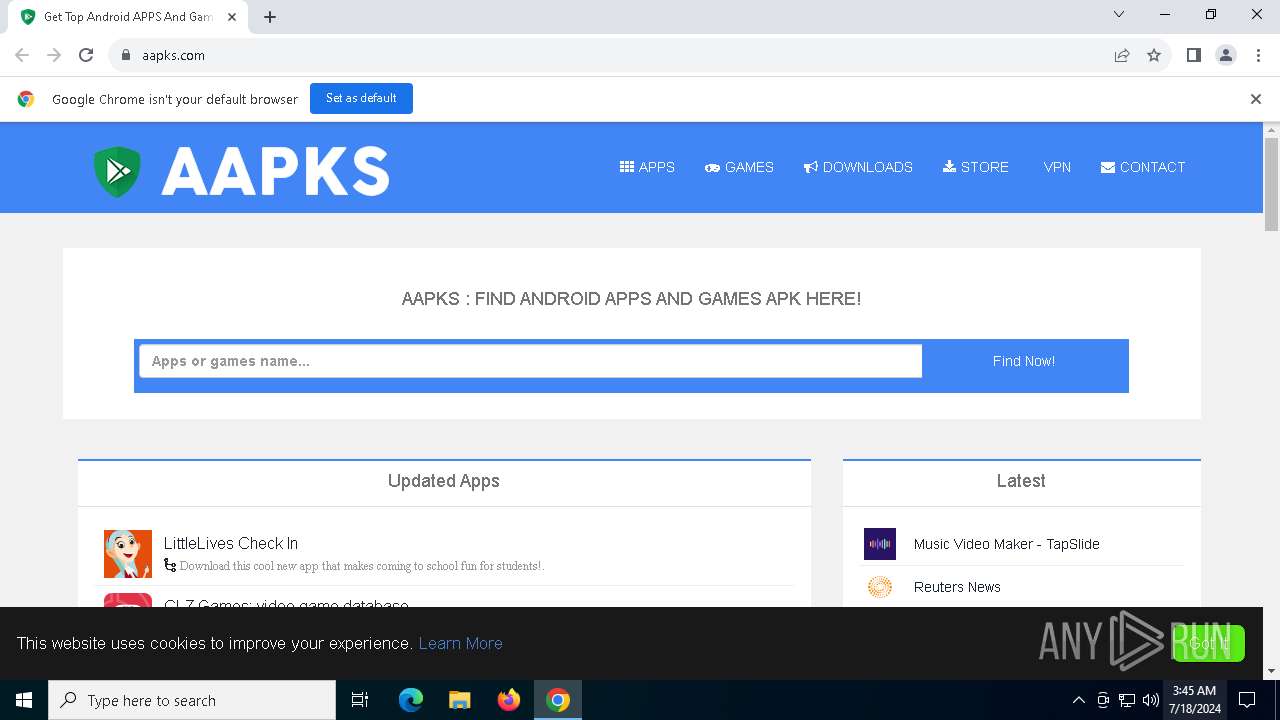
Task: Click the Updated Apps heading
Action: point(444,481)
